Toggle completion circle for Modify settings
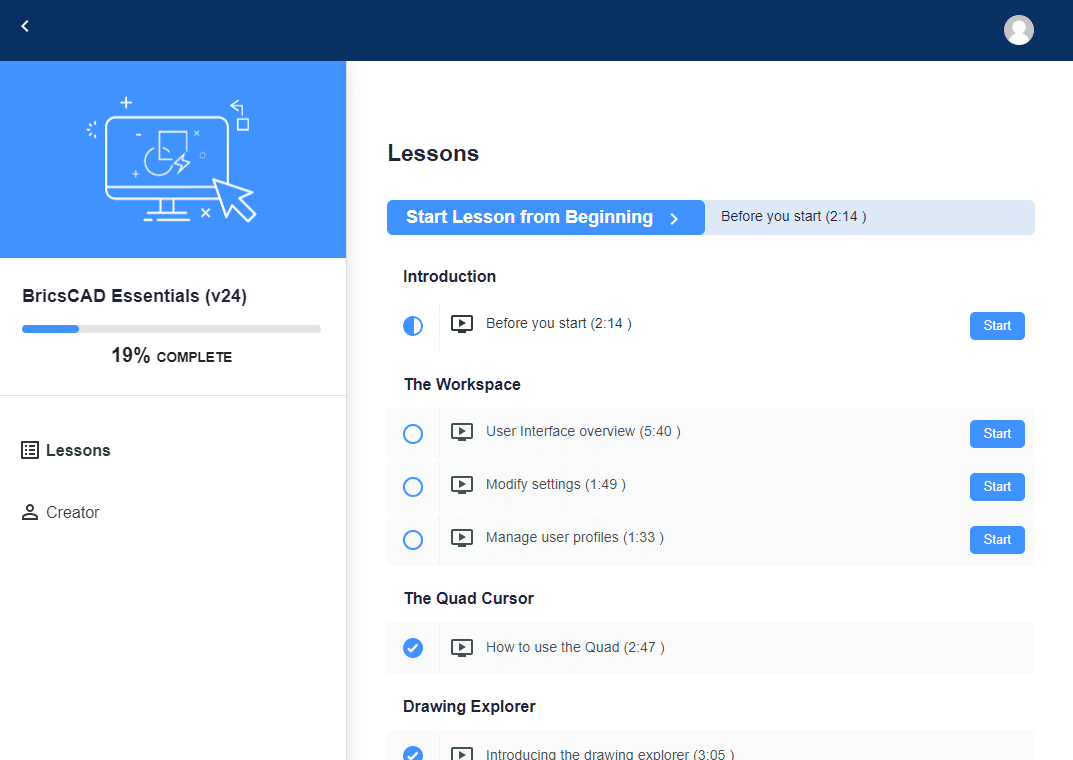The width and height of the screenshot is (1073, 760). click(413, 487)
